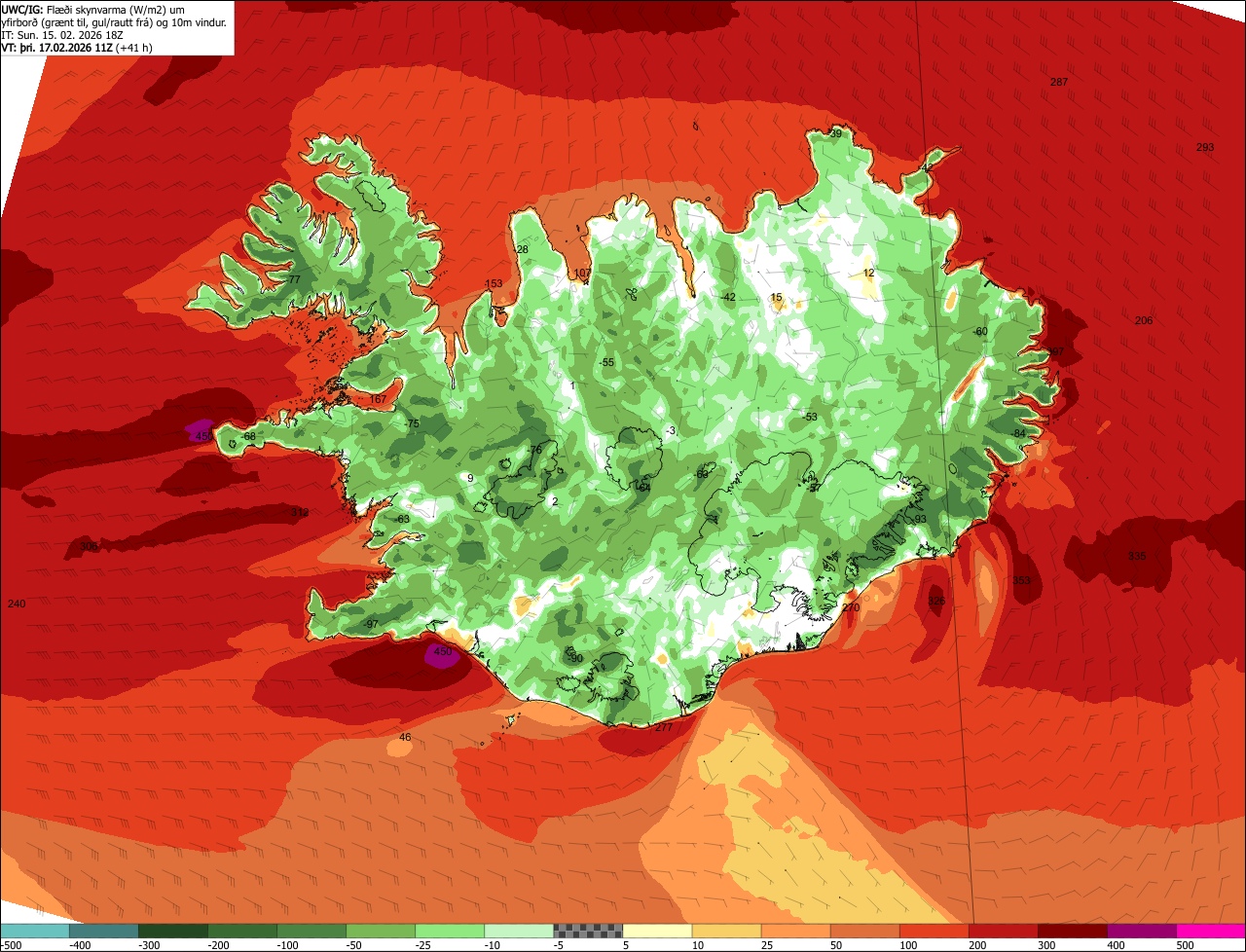Screen dimensions: 1246x952
Task: Click the 293 value on the map
Action: (x=1205, y=147)
